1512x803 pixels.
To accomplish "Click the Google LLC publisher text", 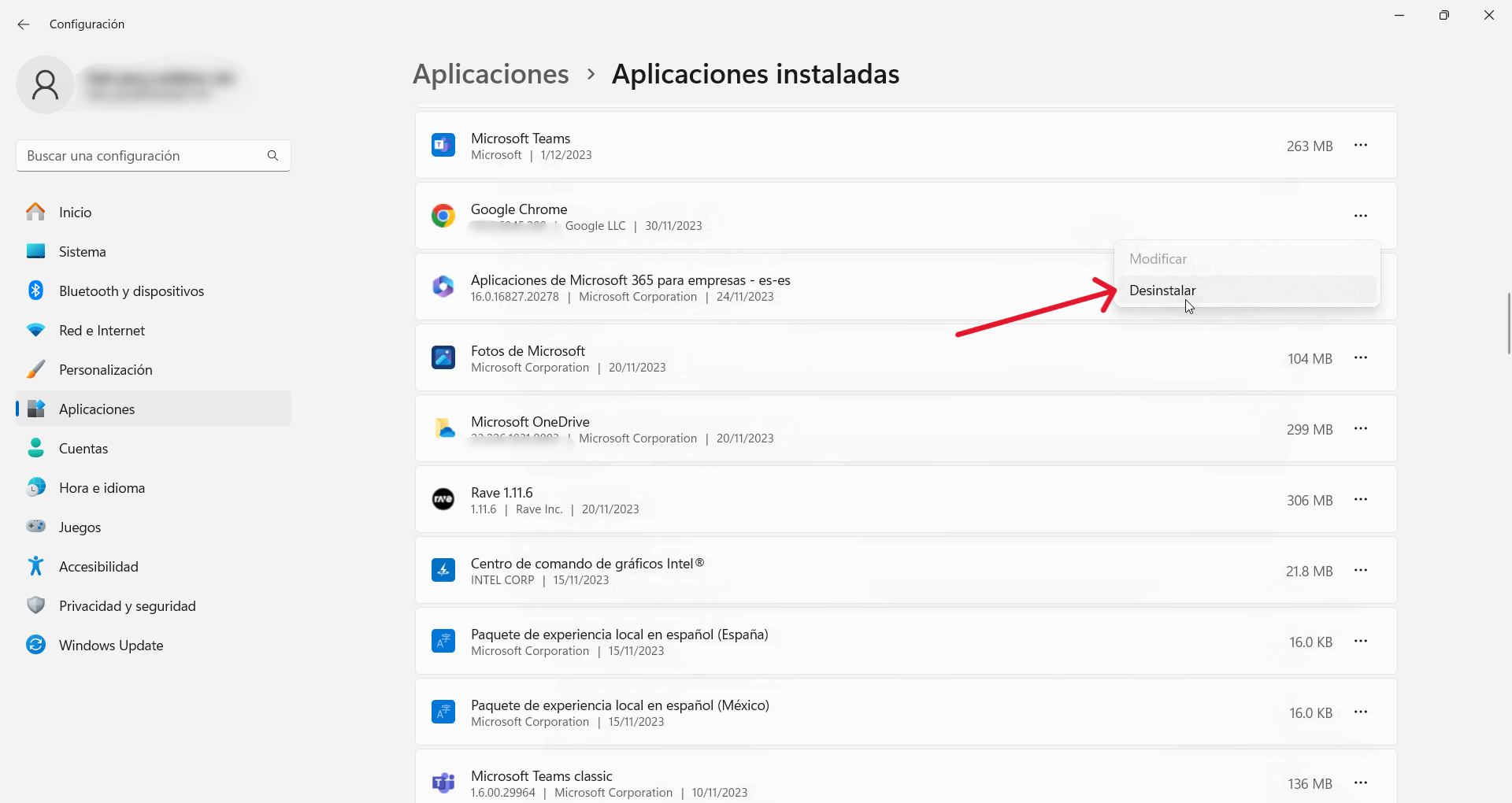I will (x=595, y=226).
